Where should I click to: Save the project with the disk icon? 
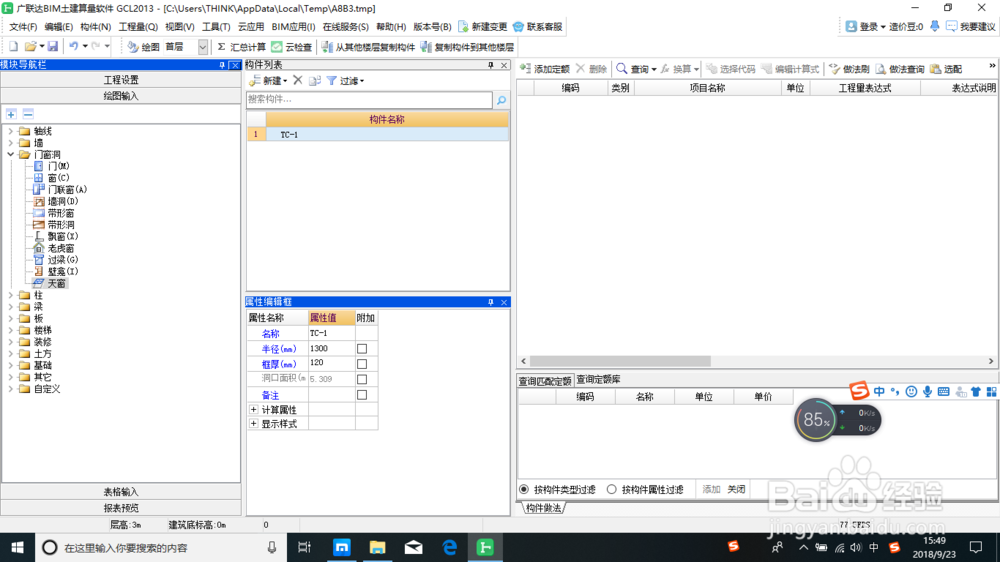53,47
